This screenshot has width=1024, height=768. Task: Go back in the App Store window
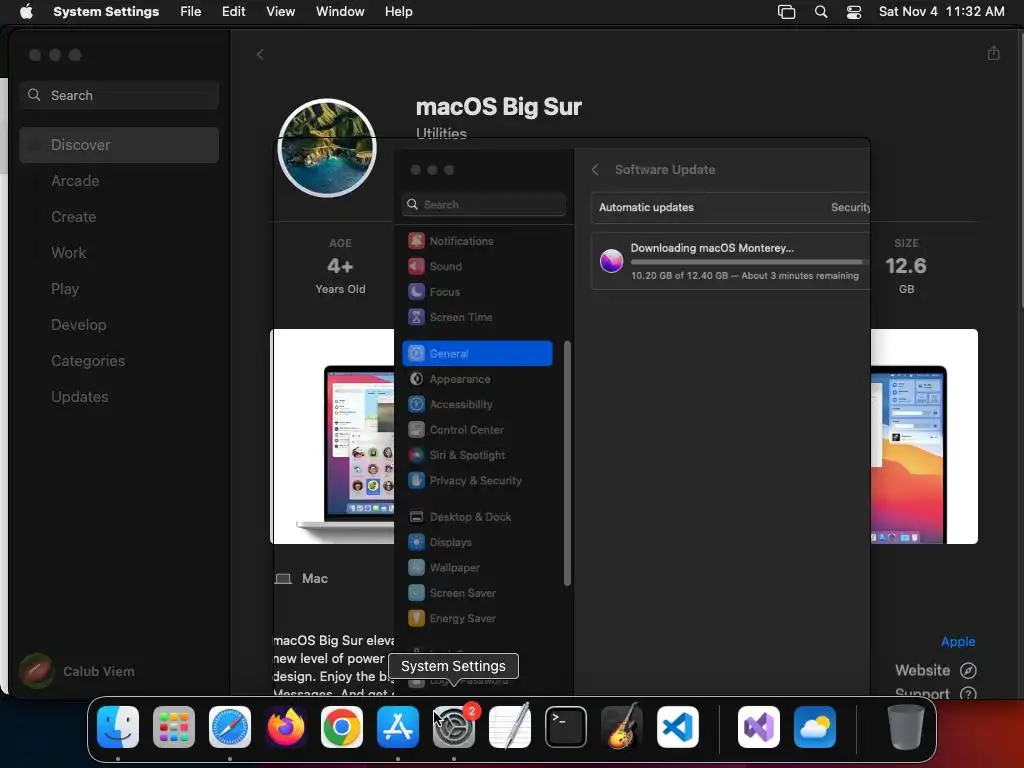[260, 54]
